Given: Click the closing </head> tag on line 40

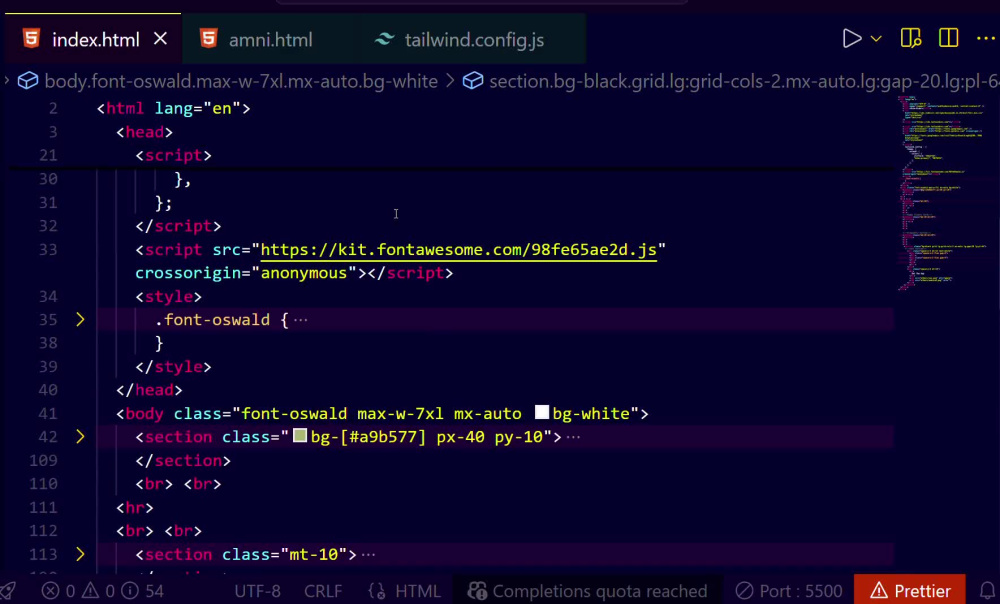Looking at the screenshot, I should [149, 390].
